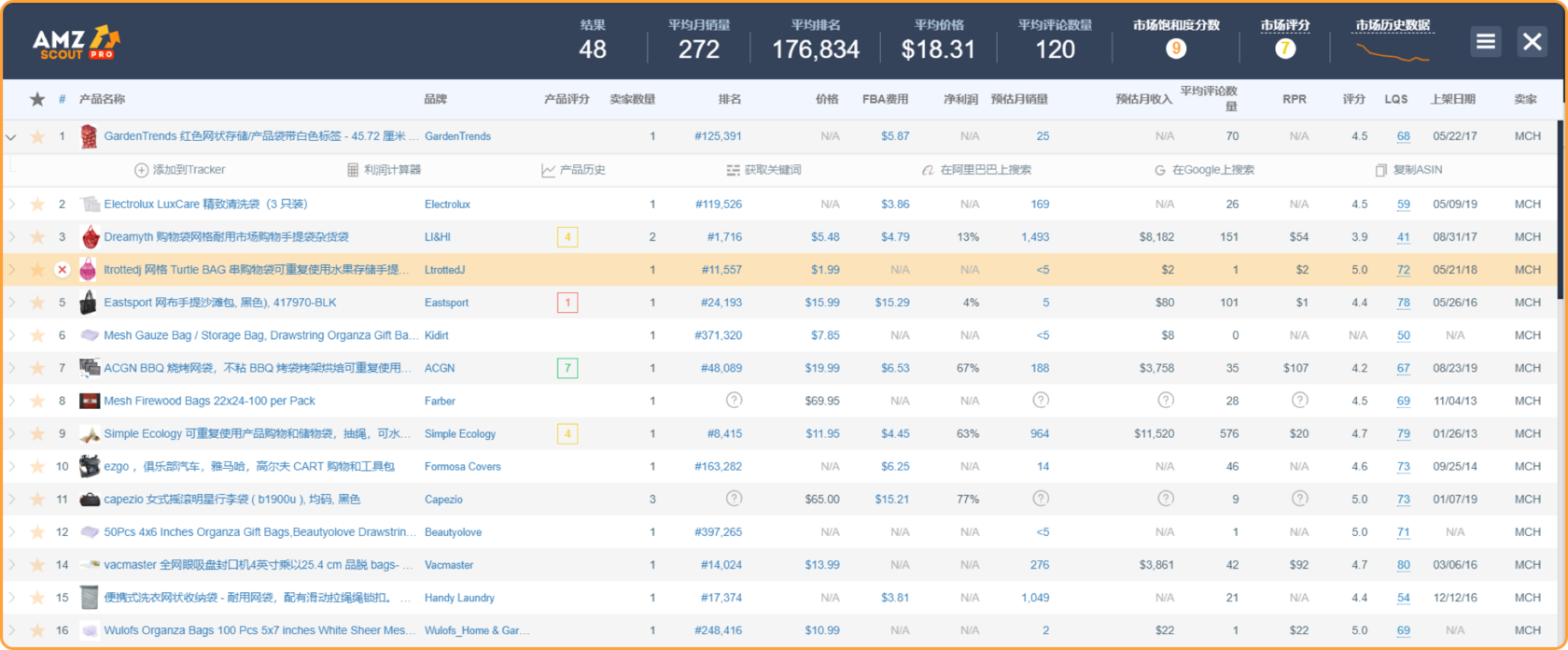The image size is (1568, 650).
Task: Click LQS value 80 on vacmaster row
Action: click(x=1403, y=565)
